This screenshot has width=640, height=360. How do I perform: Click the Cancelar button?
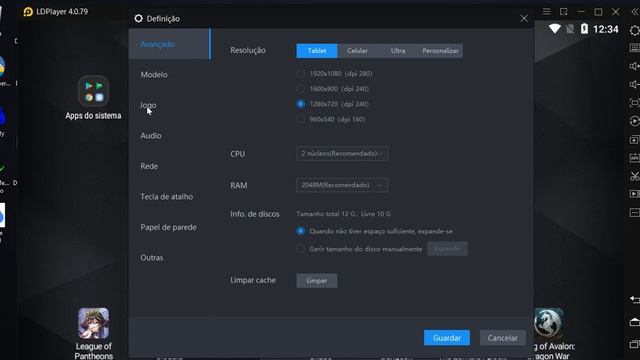click(502, 338)
